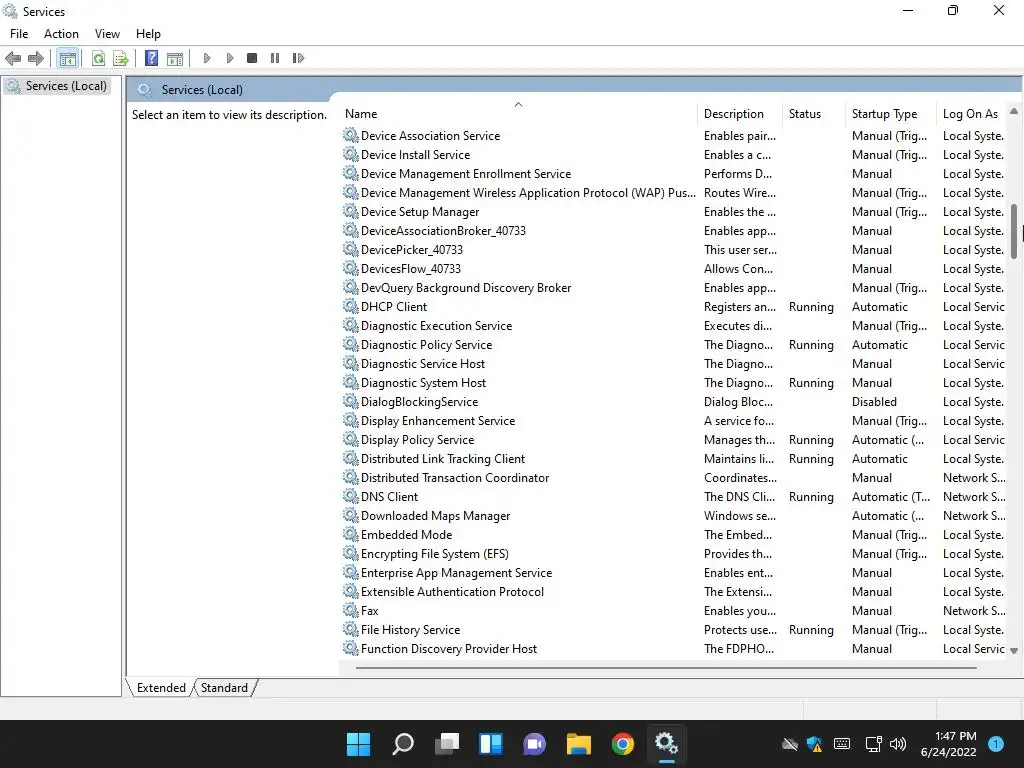Open taskbar Search

(x=402, y=744)
